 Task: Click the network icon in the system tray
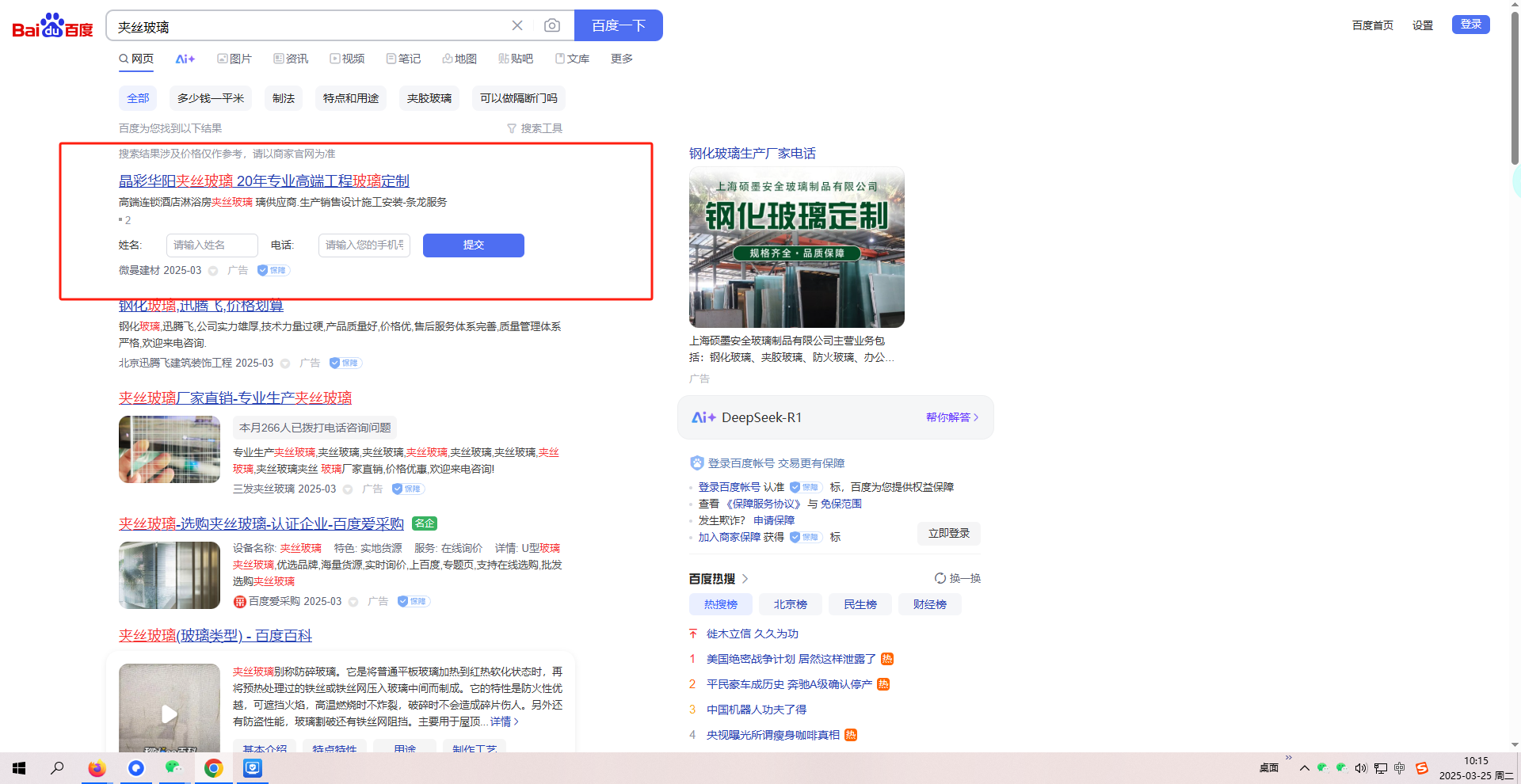point(1381,768)
